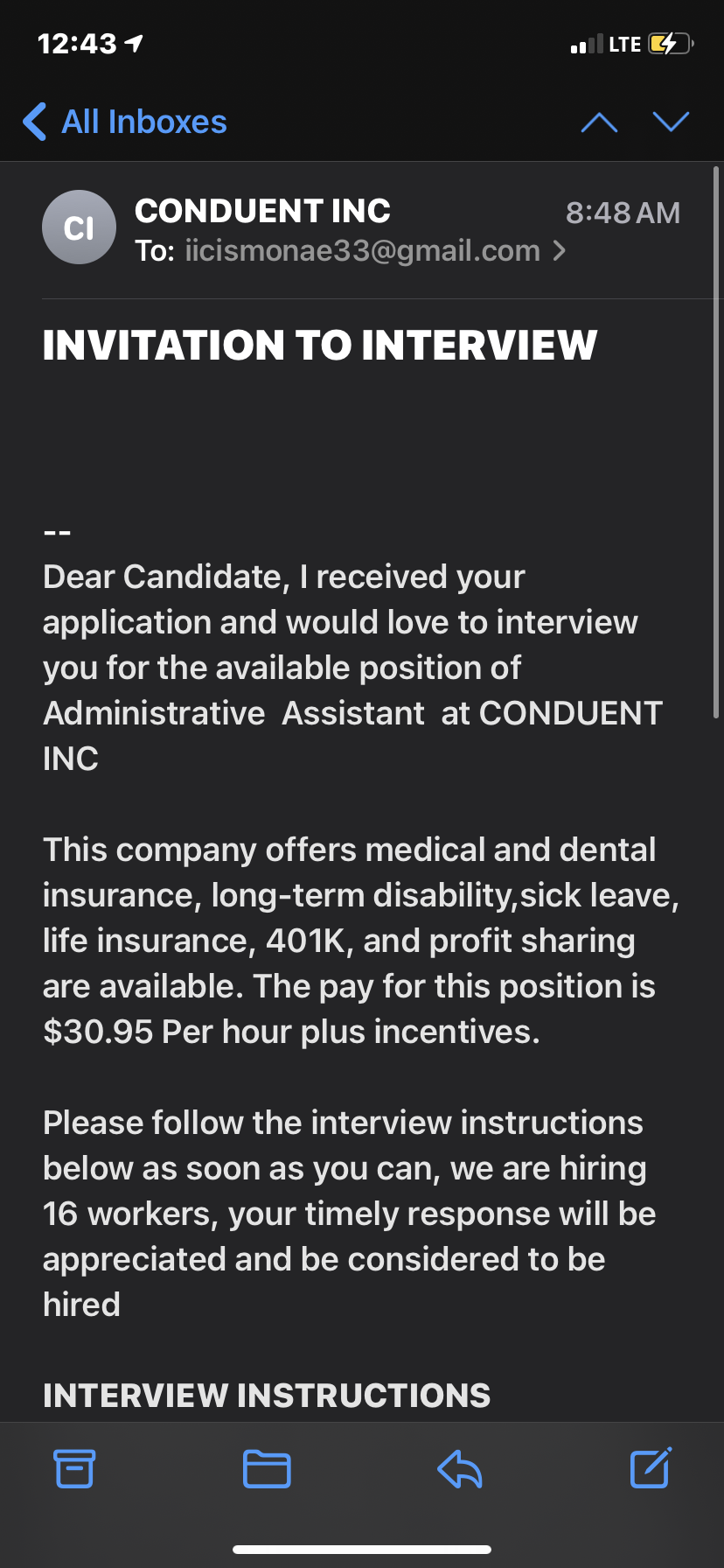Click the message scrollbar on right edge
Screen dimensions: 724x1568
pyautogui.click(x=716, y=437)
